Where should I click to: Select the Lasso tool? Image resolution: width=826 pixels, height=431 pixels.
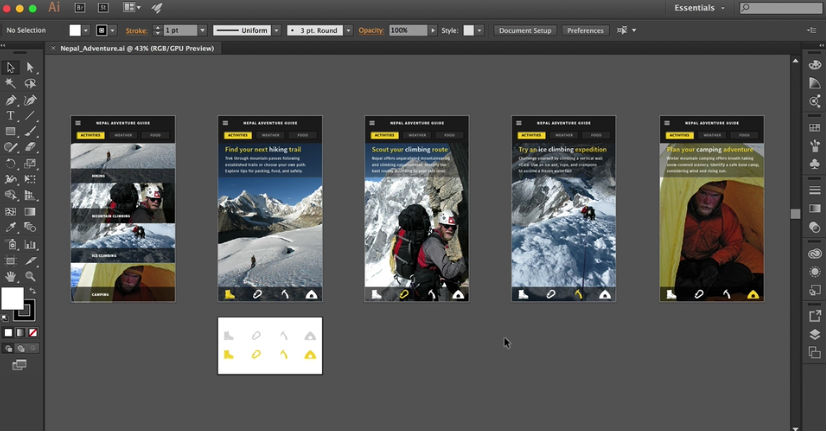[x=30, y=83]
